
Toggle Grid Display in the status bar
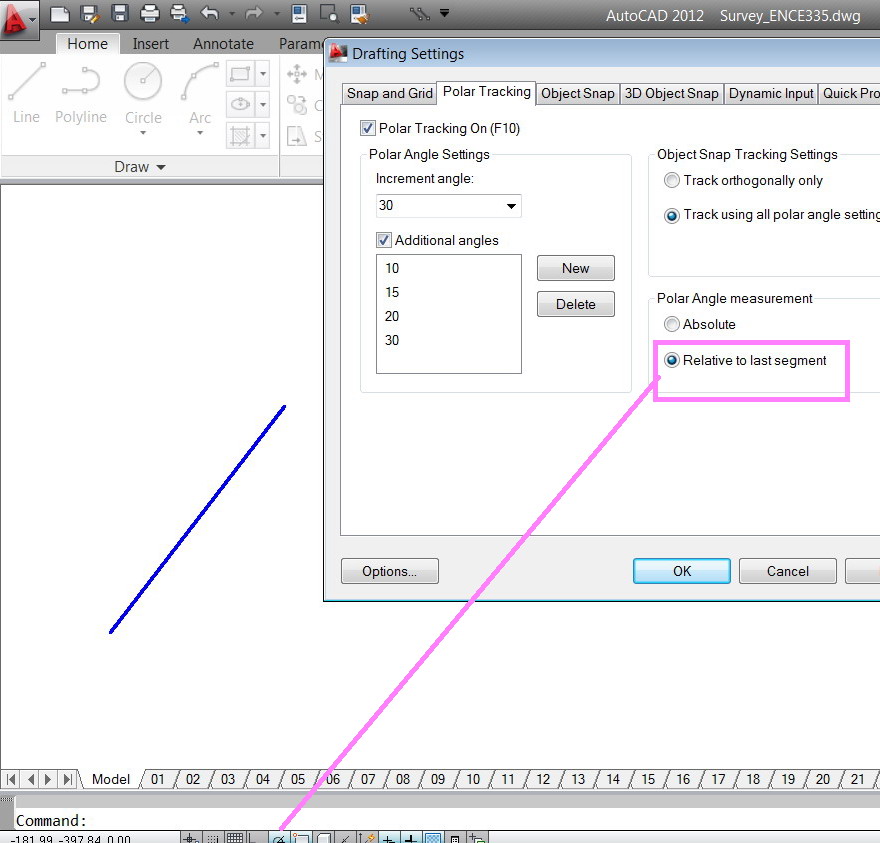click(235, 838)
